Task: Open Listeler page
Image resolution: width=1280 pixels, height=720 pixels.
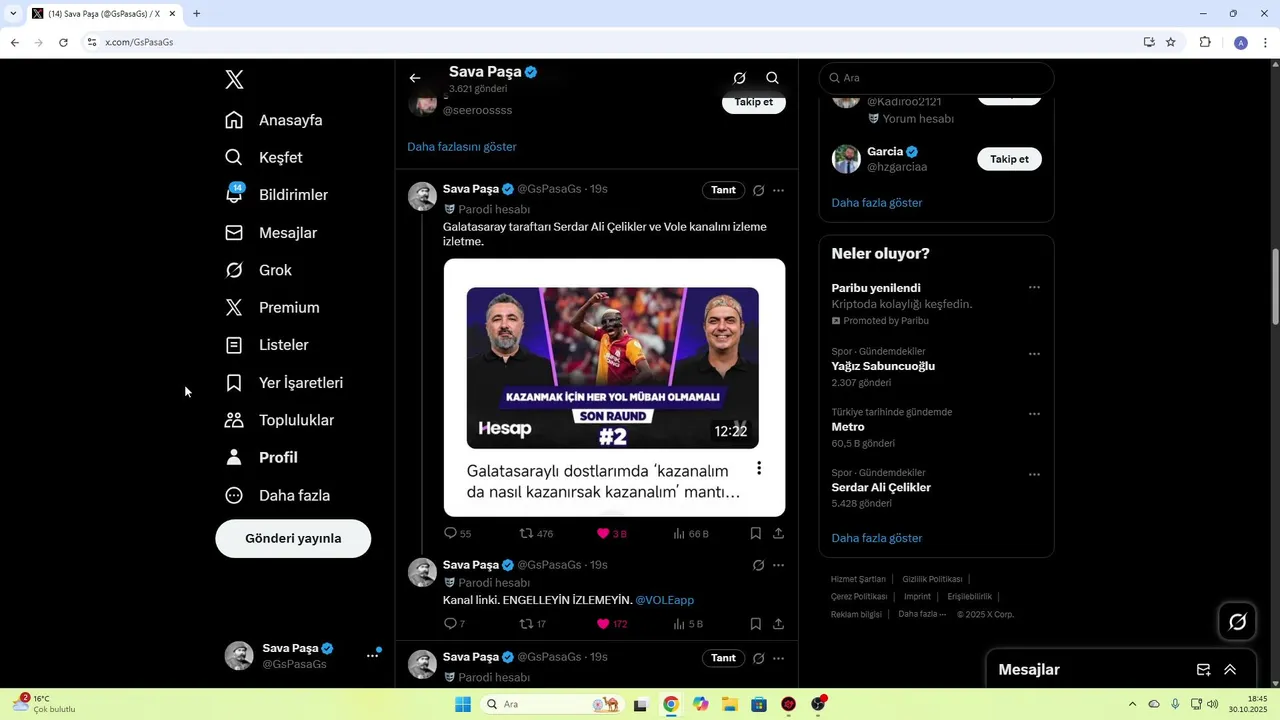Action: (x=267, y=345)
